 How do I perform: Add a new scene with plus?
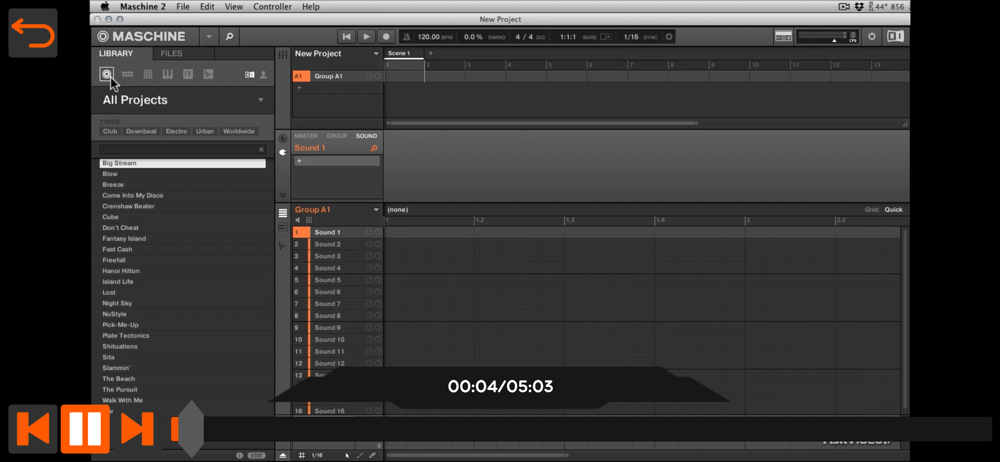click(x=430, y=54)
